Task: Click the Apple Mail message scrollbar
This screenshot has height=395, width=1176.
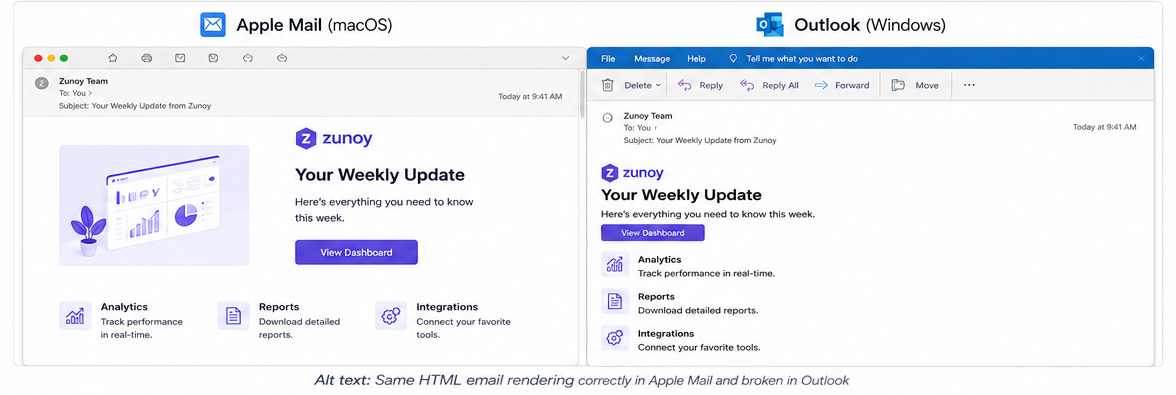Action: [582, 96]
